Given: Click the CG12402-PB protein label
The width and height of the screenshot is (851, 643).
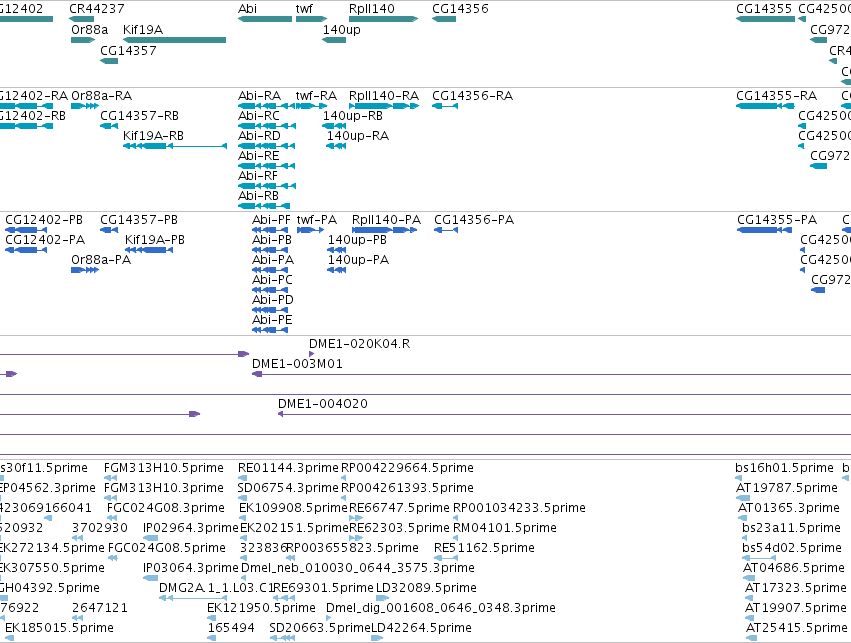Looking at the screenshot, I should pos(44,220).
